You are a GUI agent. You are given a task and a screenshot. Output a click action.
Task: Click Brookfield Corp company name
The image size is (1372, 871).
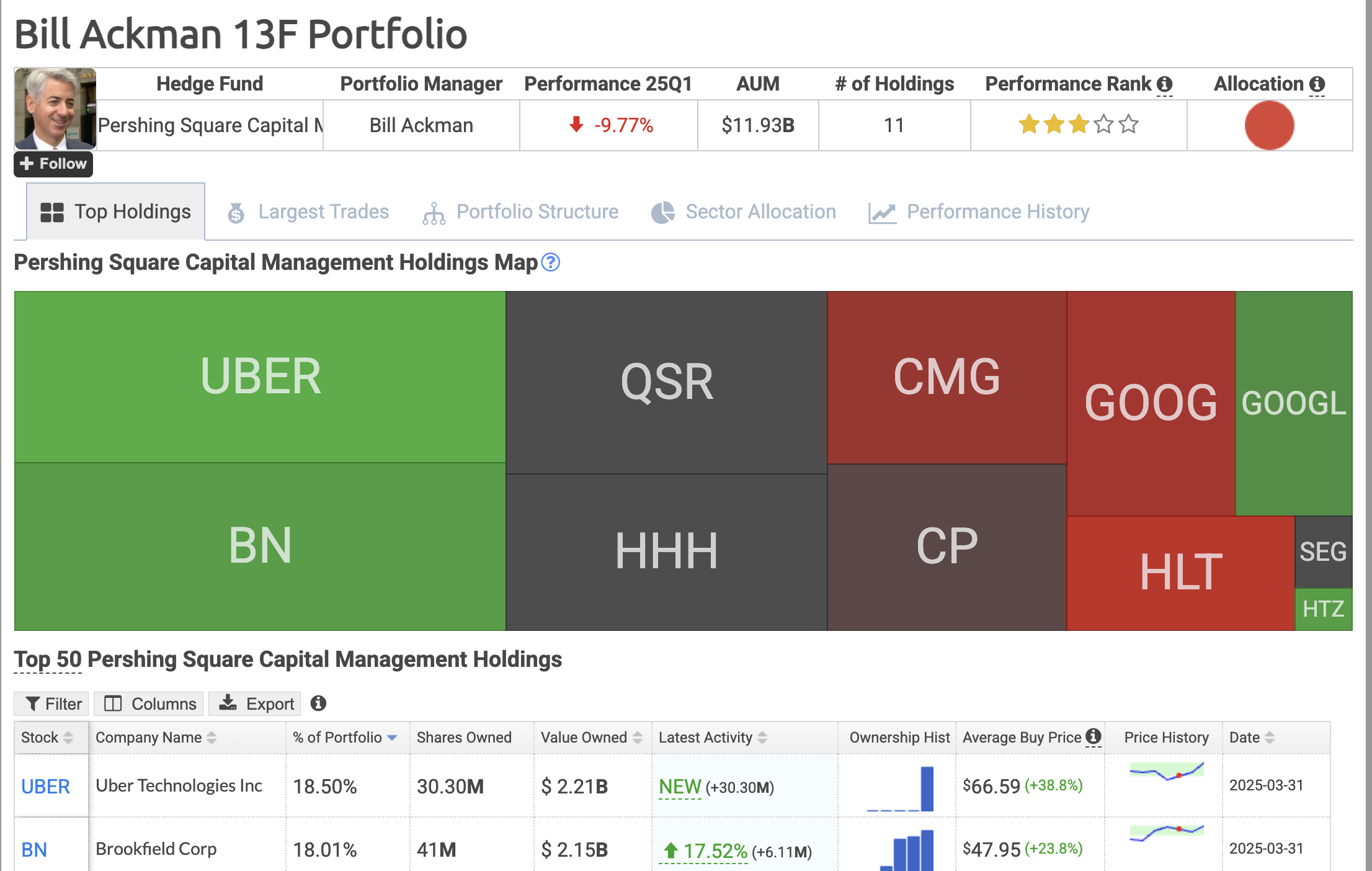[156, 849]
